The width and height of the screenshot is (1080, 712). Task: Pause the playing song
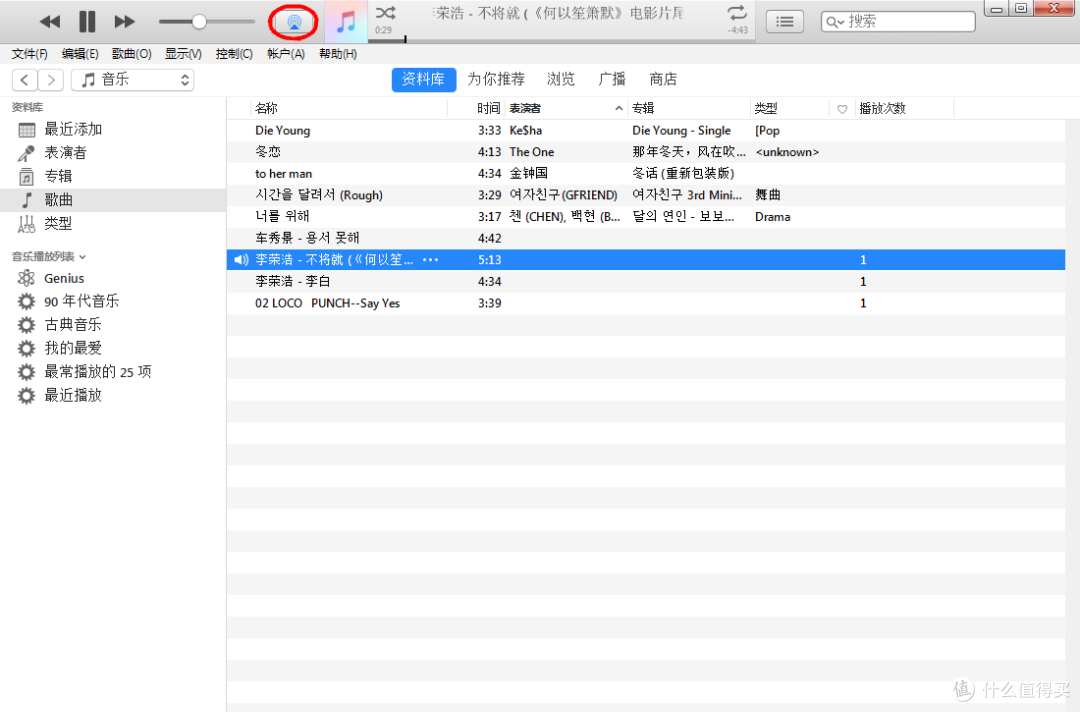point(87,22)
